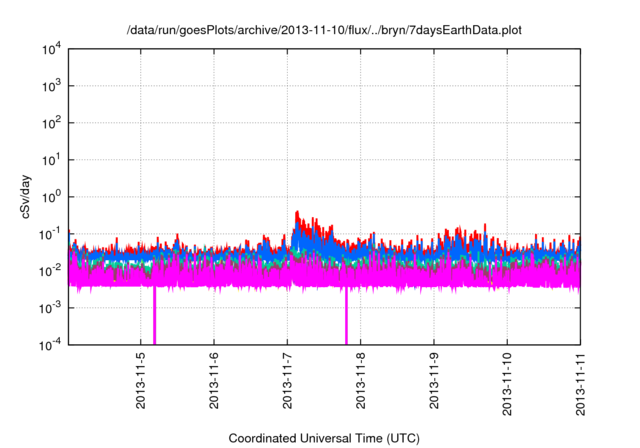Screen dimensions: 640x448
Task: Click the cSv/day y-axis label
Action: point(26,197)
